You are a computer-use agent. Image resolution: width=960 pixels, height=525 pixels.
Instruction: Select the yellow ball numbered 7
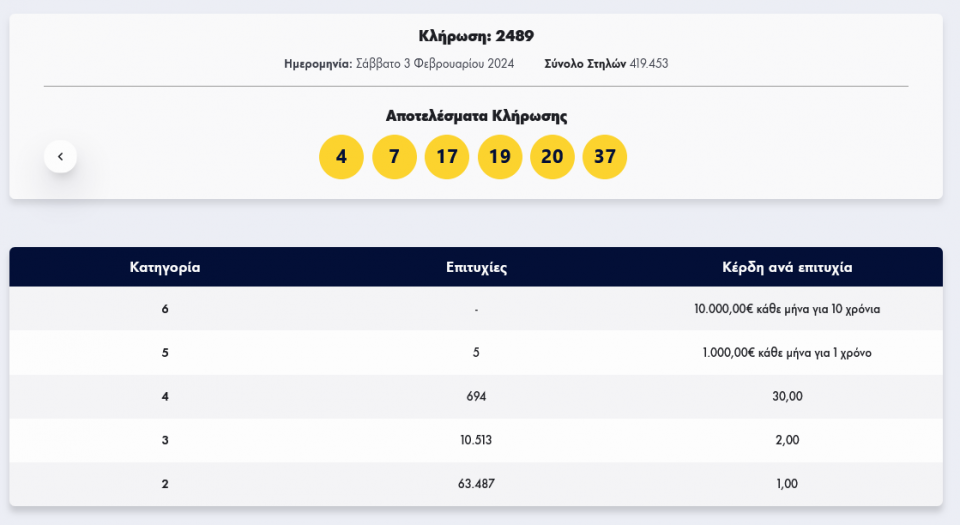394,157
